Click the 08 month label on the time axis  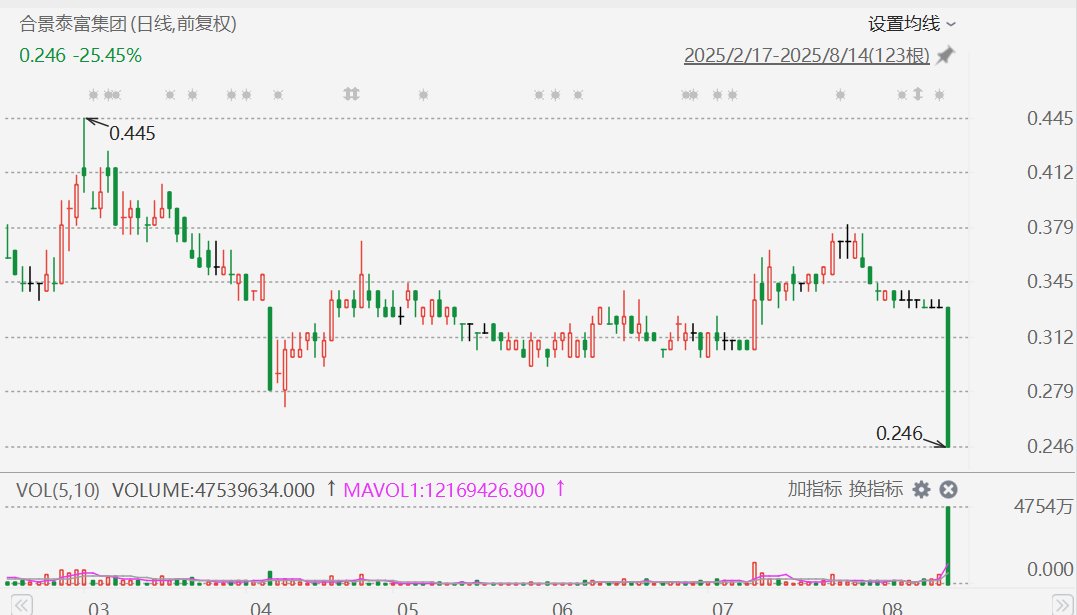point(892,608)
